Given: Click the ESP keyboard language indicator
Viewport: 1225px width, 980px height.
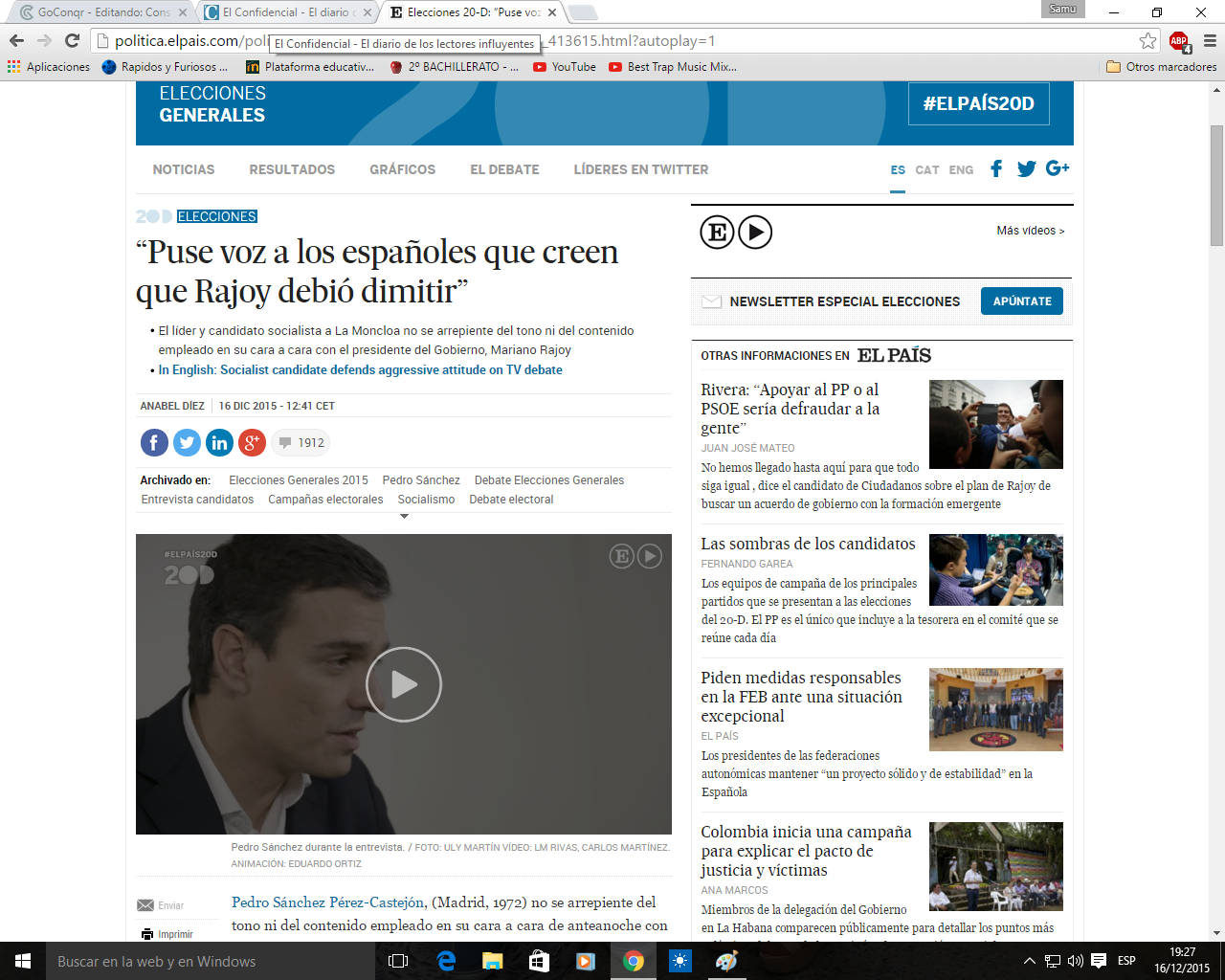Looking at the screenshot, I should pos(1126,961).
